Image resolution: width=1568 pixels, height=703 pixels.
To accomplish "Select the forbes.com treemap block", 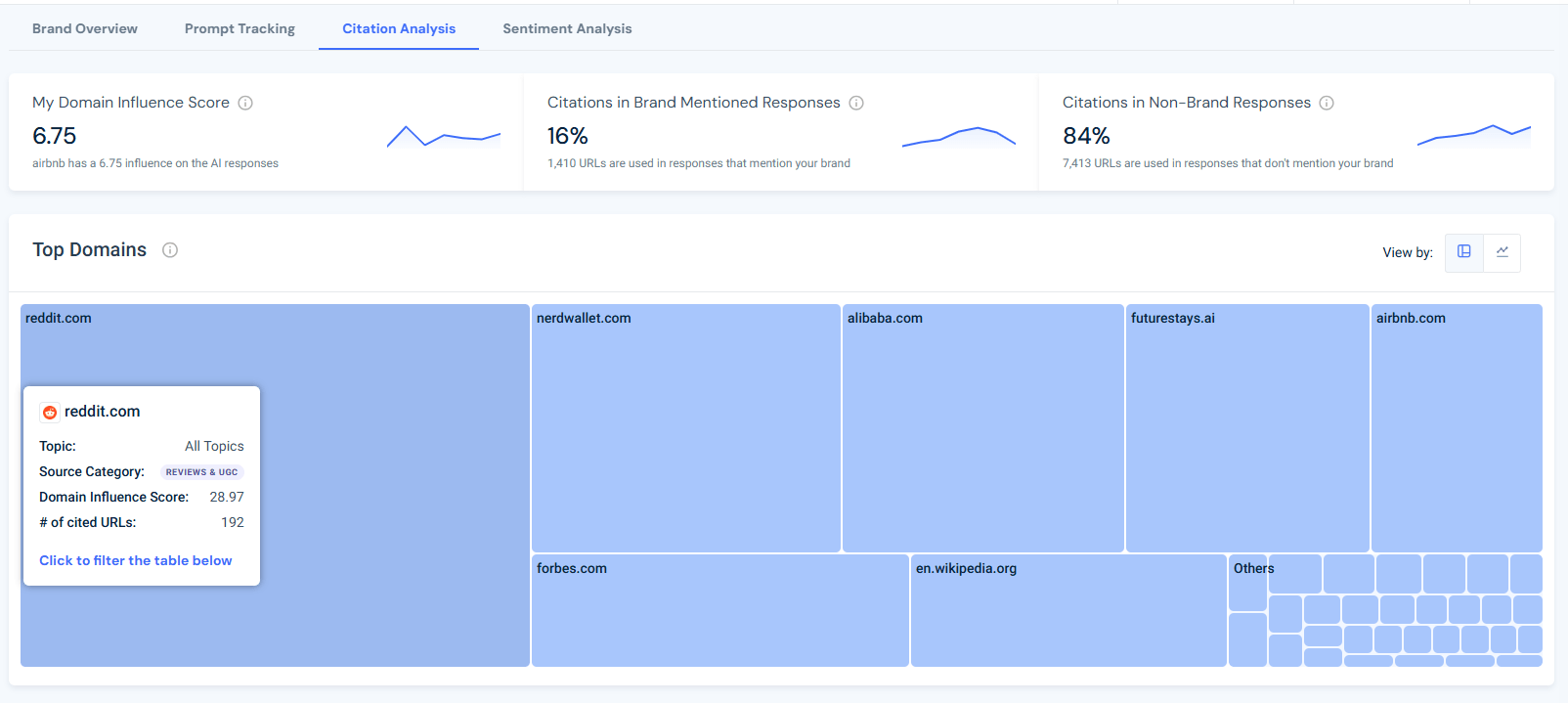I will (720, 611).
